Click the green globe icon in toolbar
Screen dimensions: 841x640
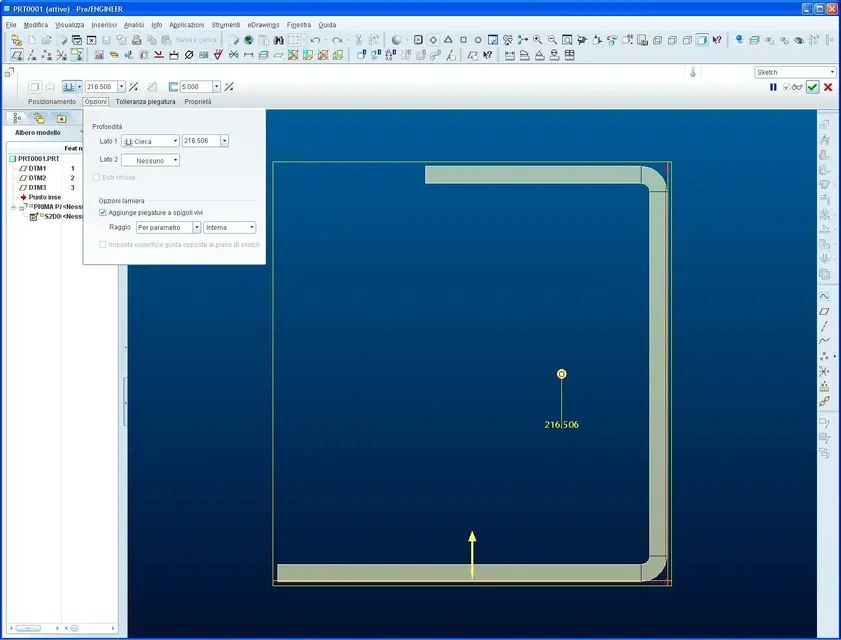(248, 40)
